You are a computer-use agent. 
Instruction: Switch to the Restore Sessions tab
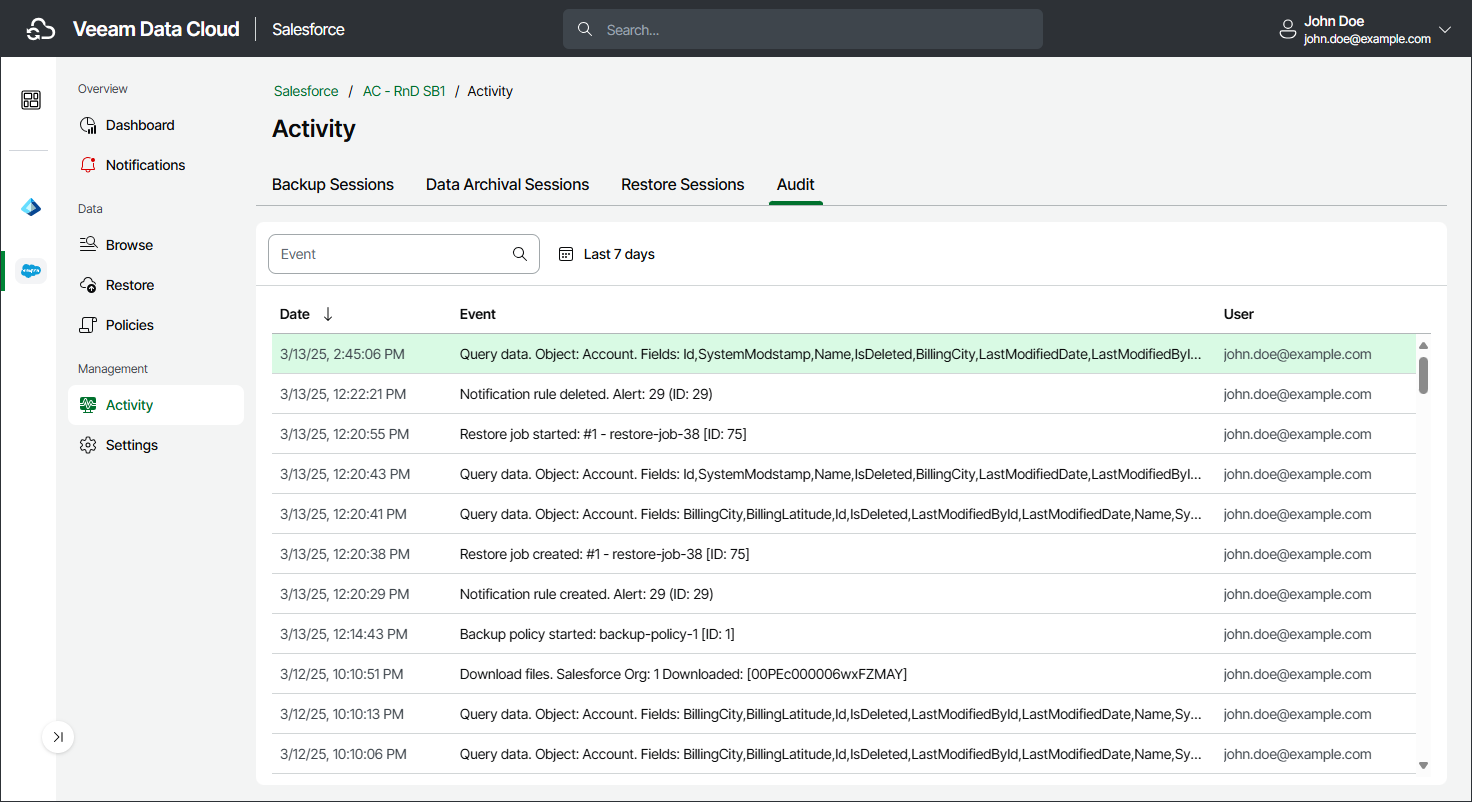click(x=683, y=184)
